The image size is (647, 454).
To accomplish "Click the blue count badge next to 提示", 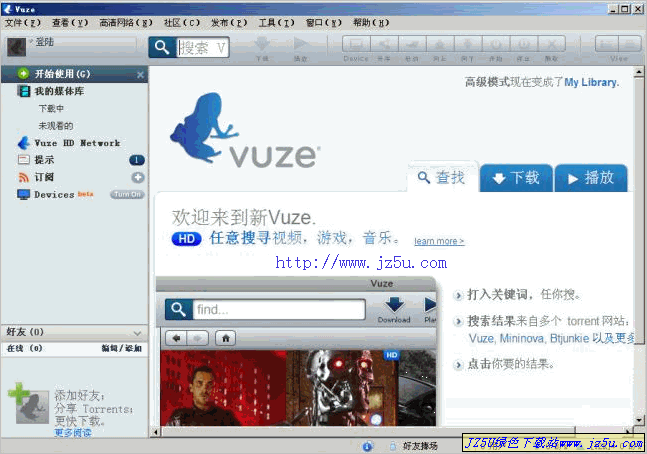I will tap(137, 160).
